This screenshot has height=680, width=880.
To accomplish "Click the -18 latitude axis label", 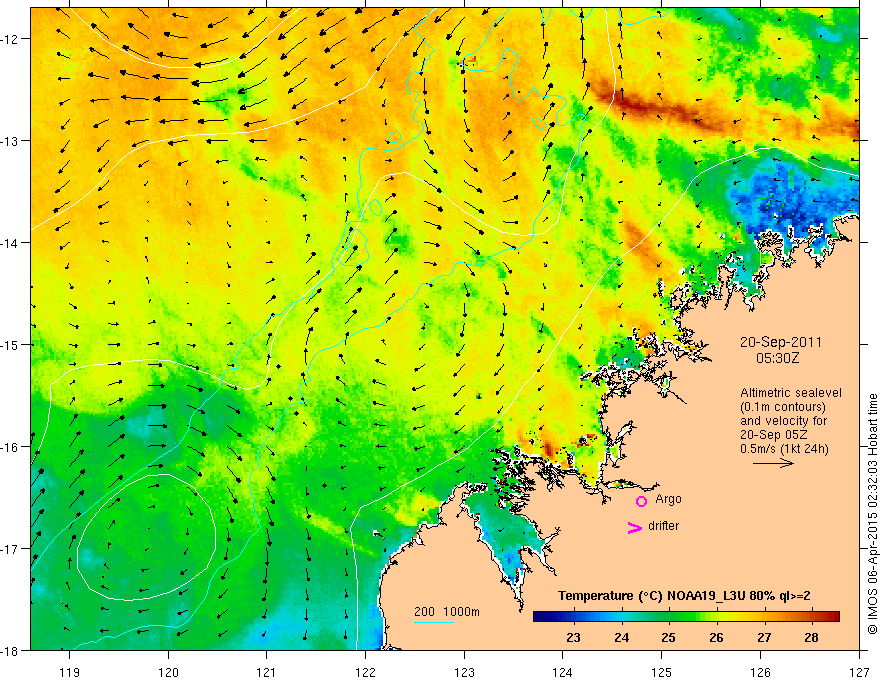I will (x=11, y=651).
